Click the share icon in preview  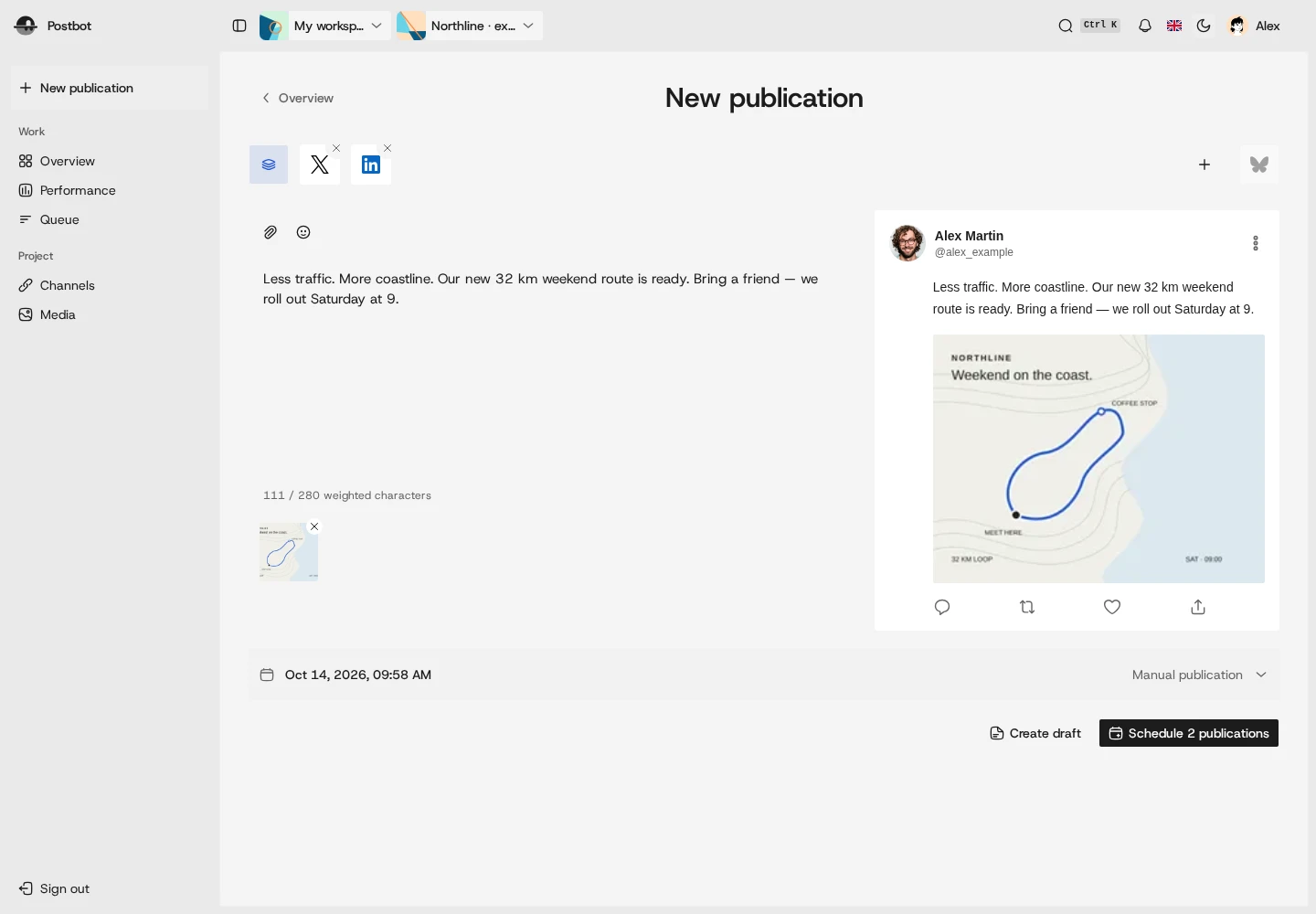click(x=1198, y=607)
